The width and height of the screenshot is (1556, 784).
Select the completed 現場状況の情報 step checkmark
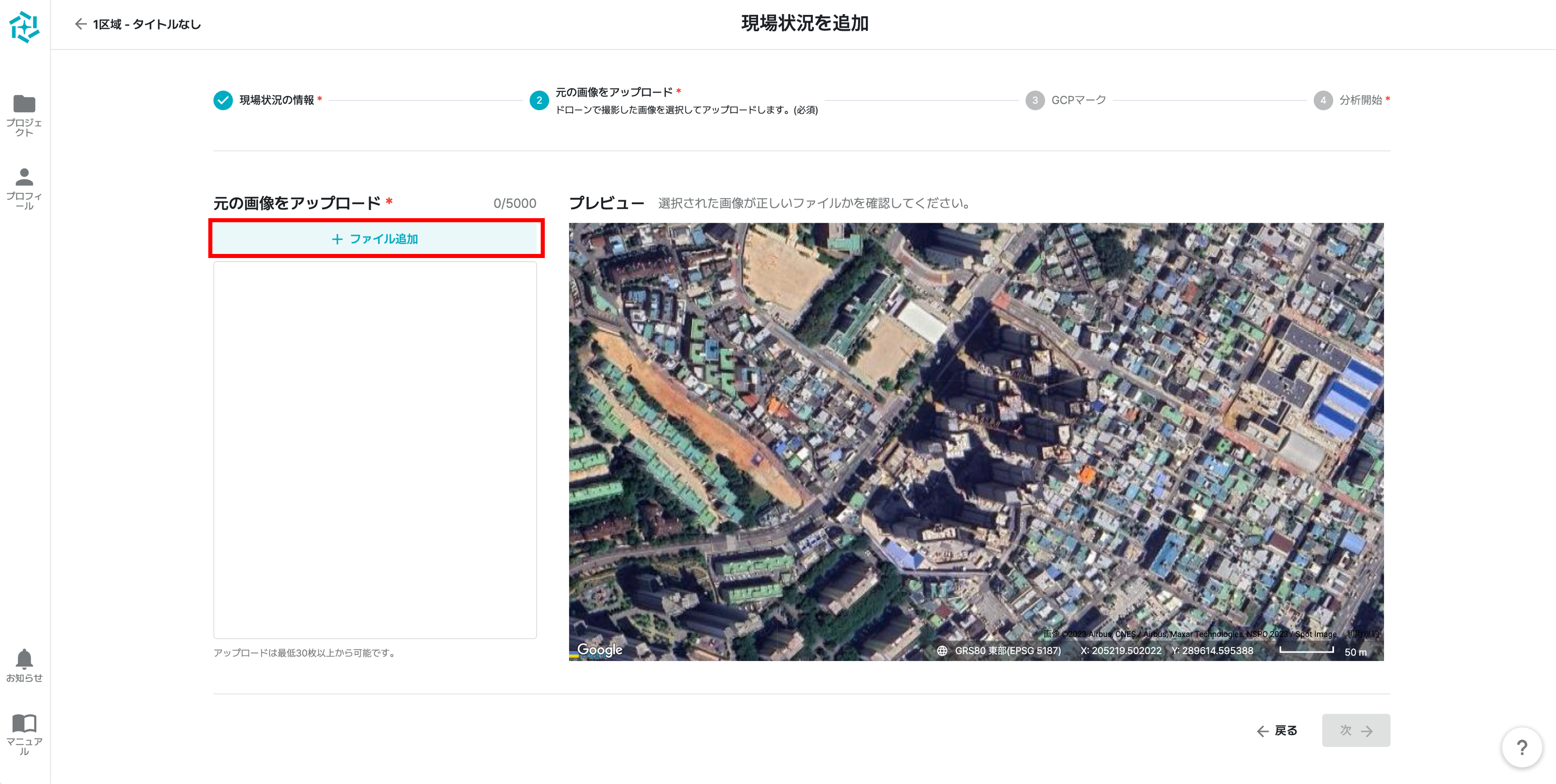[223, 100]
